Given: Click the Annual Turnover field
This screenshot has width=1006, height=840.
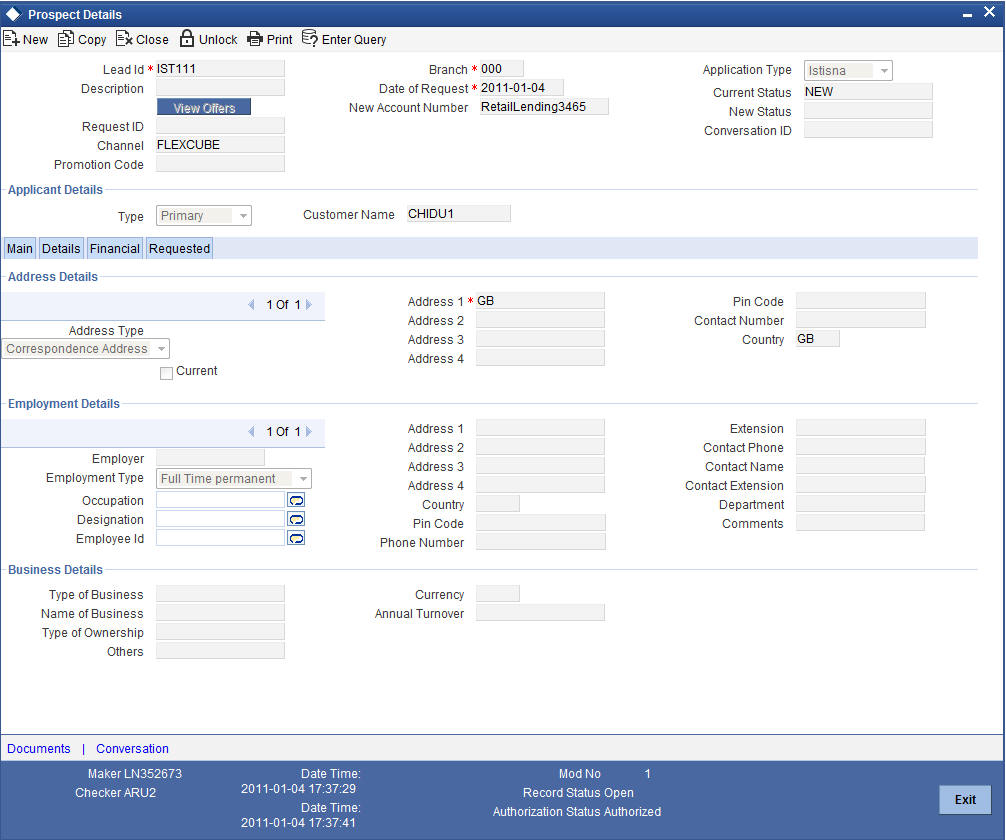Looking at the screenshot, I should pyautogui.click(x=540, y=613).
